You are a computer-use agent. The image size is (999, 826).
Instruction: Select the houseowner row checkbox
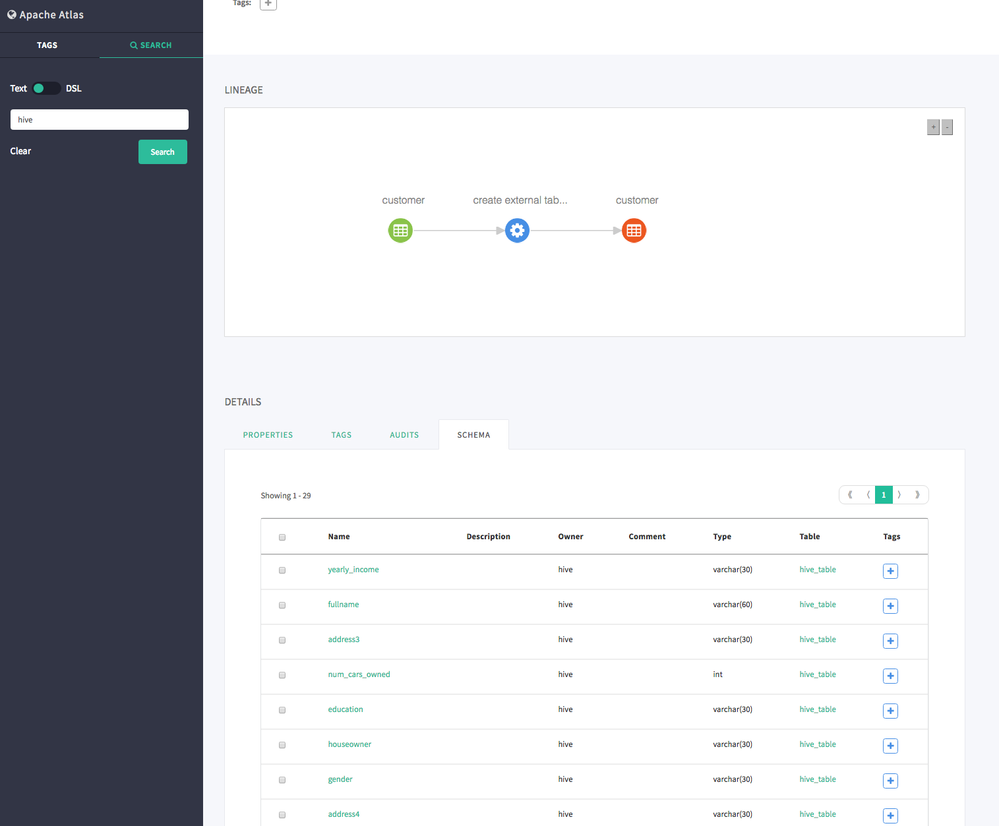pyautogui.click(x=282, y=745)
